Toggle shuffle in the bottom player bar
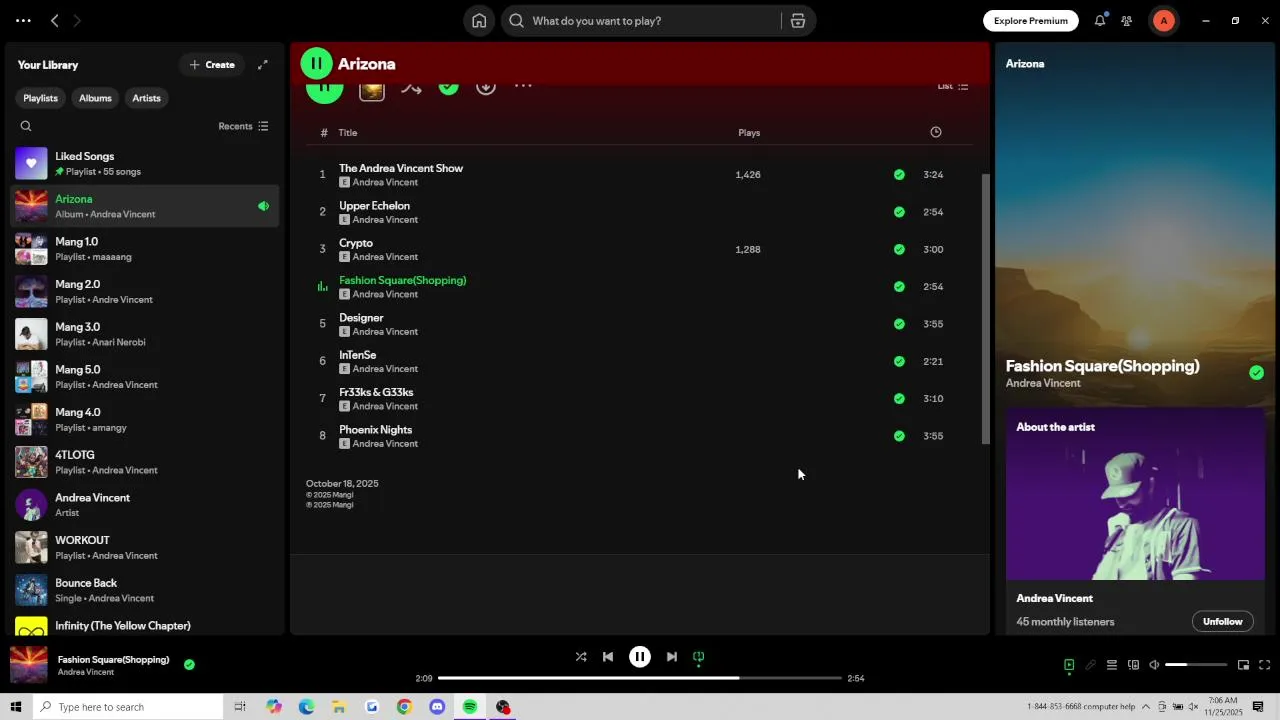This screenshot has width=1280, height=720. coord(581,657)
